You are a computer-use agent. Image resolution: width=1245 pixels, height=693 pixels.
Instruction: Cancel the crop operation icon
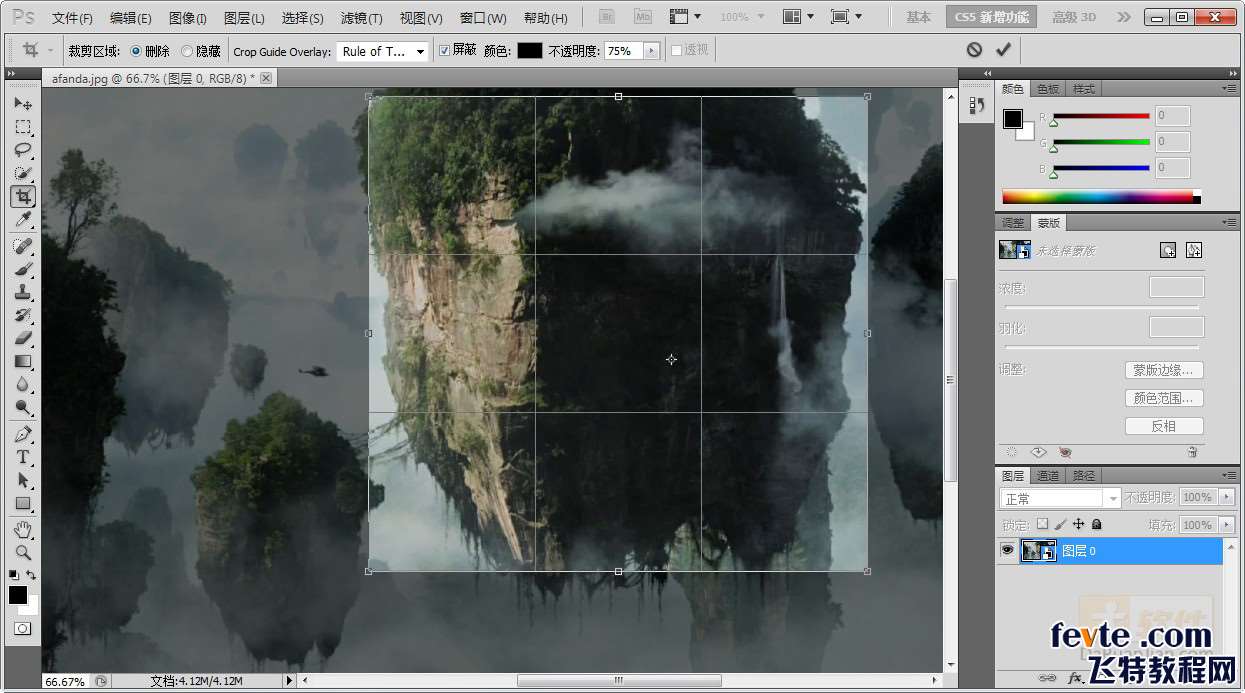974,50
